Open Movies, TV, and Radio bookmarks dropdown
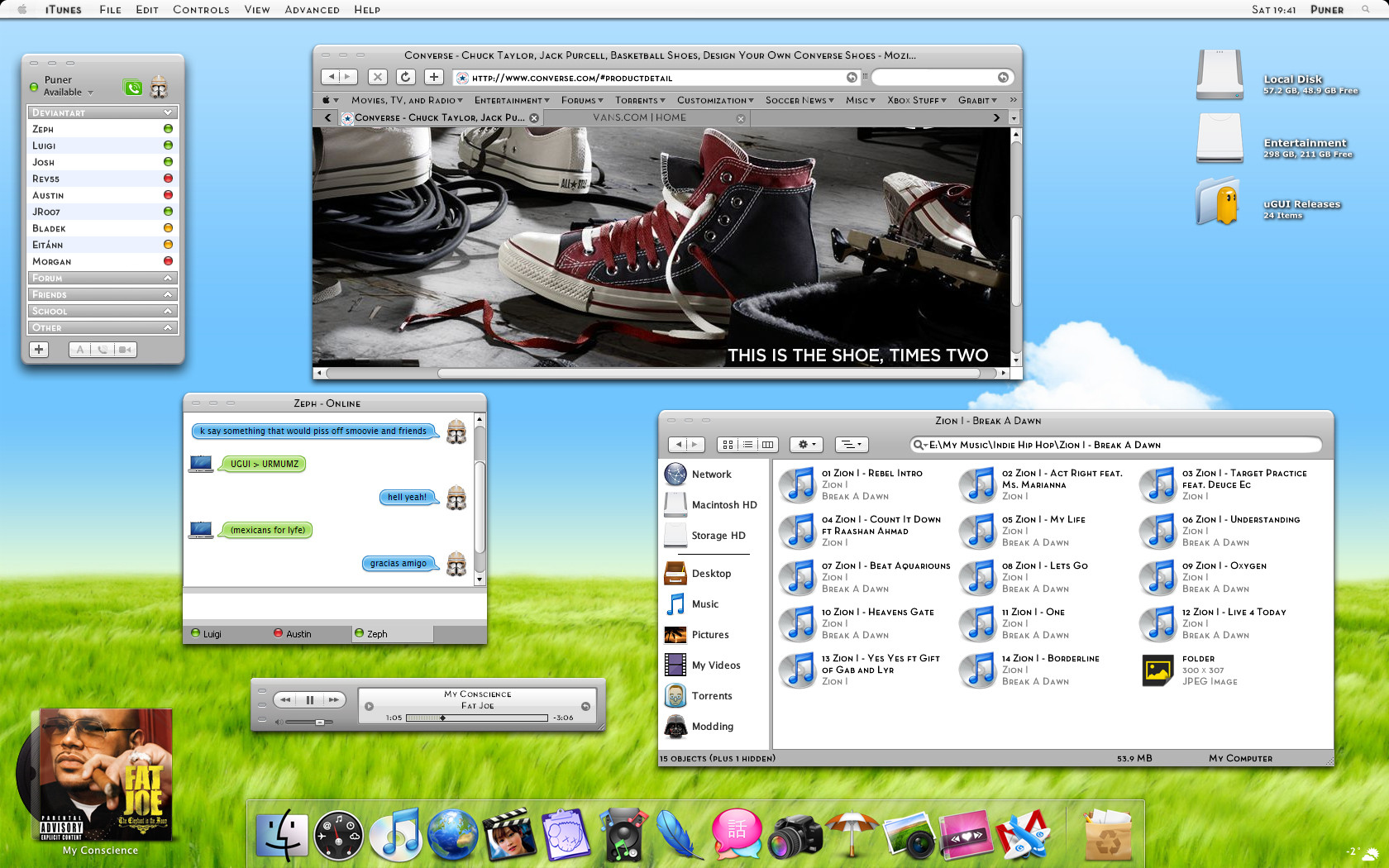Screen dimensions: 1389x868 406,100
